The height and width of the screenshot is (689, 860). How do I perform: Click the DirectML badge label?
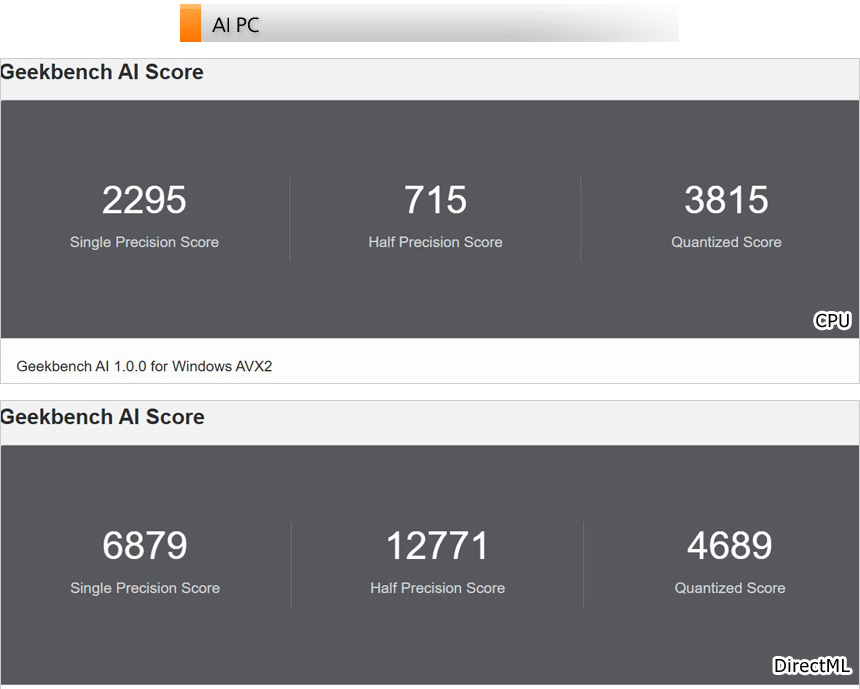coord(812,666)
